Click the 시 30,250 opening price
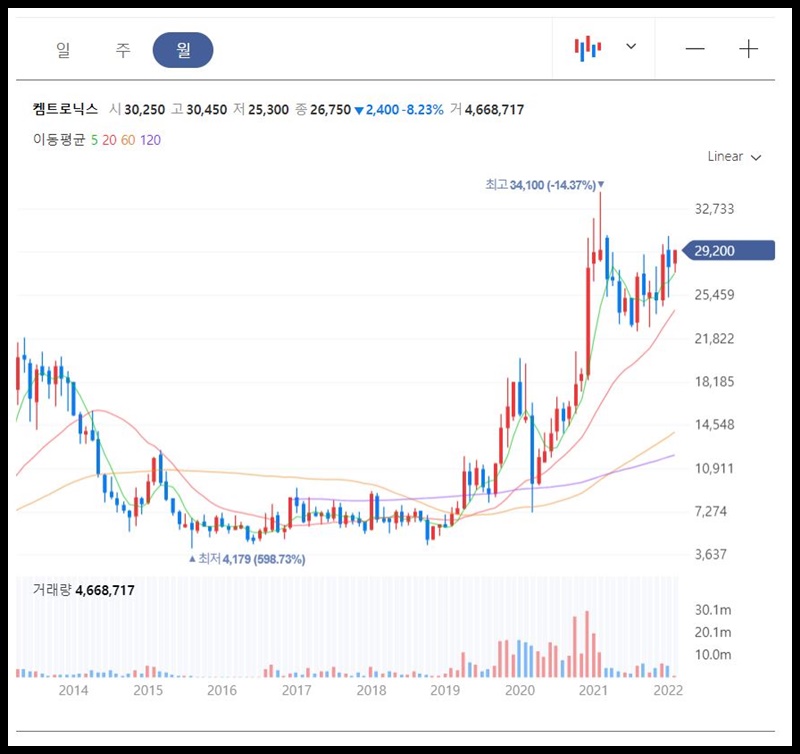Image resolution: width=800 pixels, height=754 pixels. 137,110
